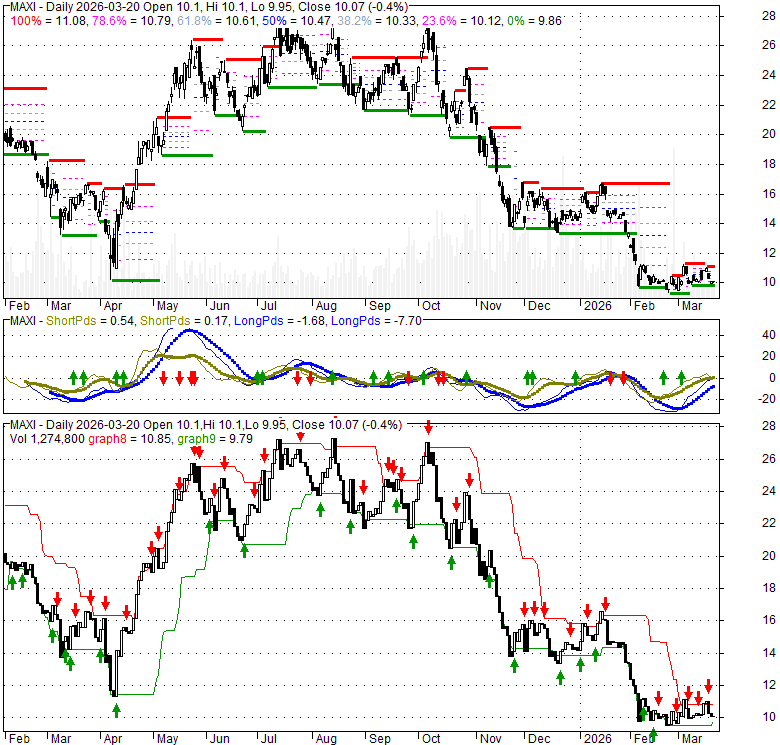Select the green 'graph9 = 9.79' label
Viewport: 780px width, 745px height.
[x=215, y=439]
